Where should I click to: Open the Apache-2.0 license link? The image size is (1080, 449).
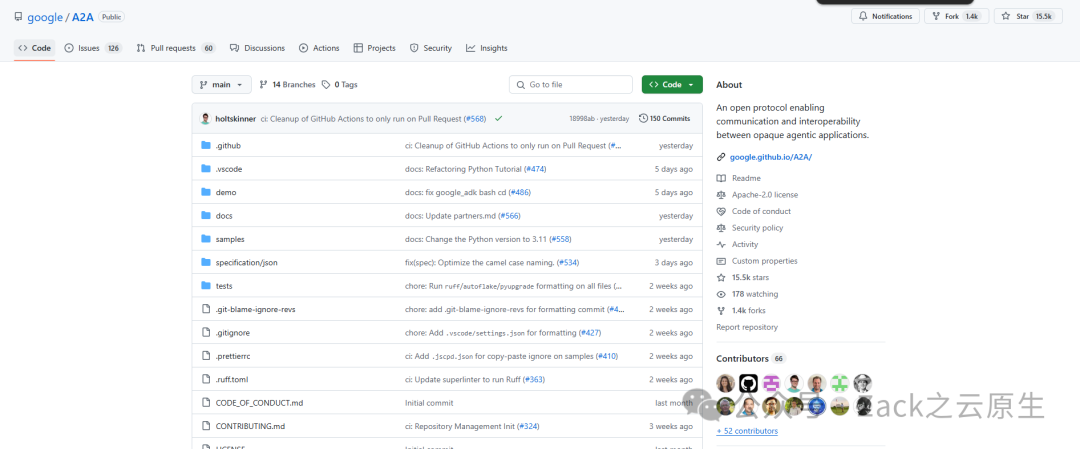pyautogui.click(x=764, y=195)
